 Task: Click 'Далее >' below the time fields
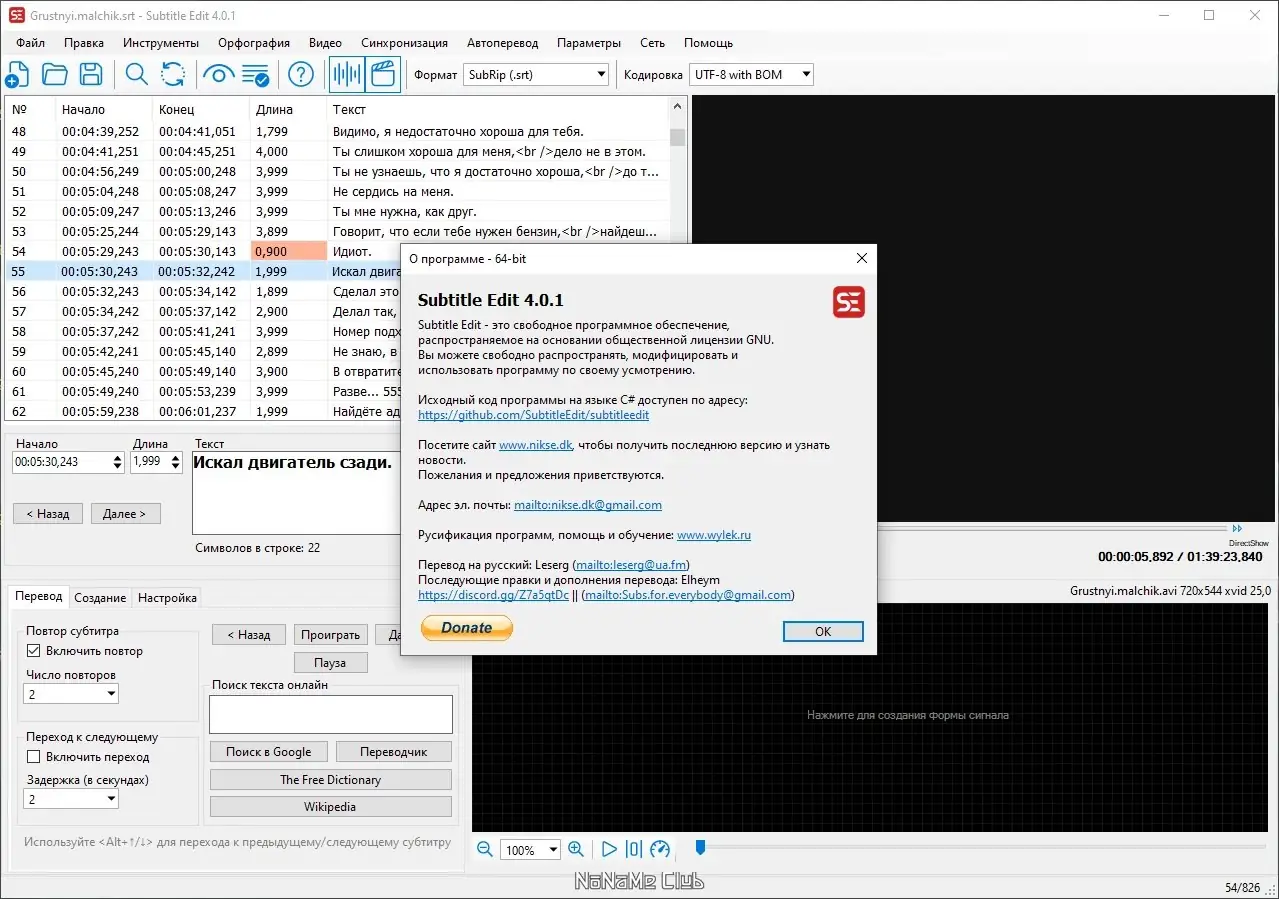125,514
